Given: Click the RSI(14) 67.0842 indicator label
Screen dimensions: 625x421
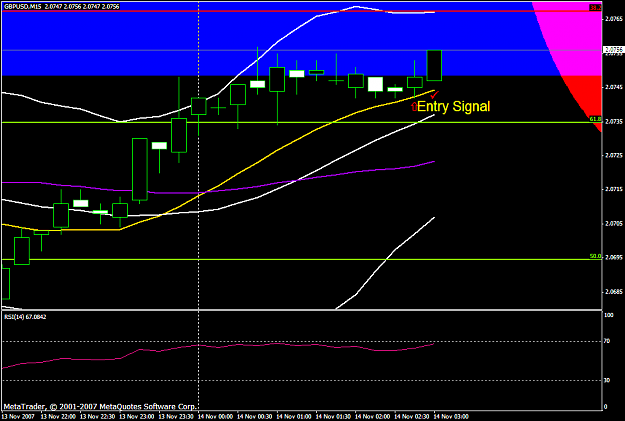Looking at the screenshot, I should pos(25,317).
